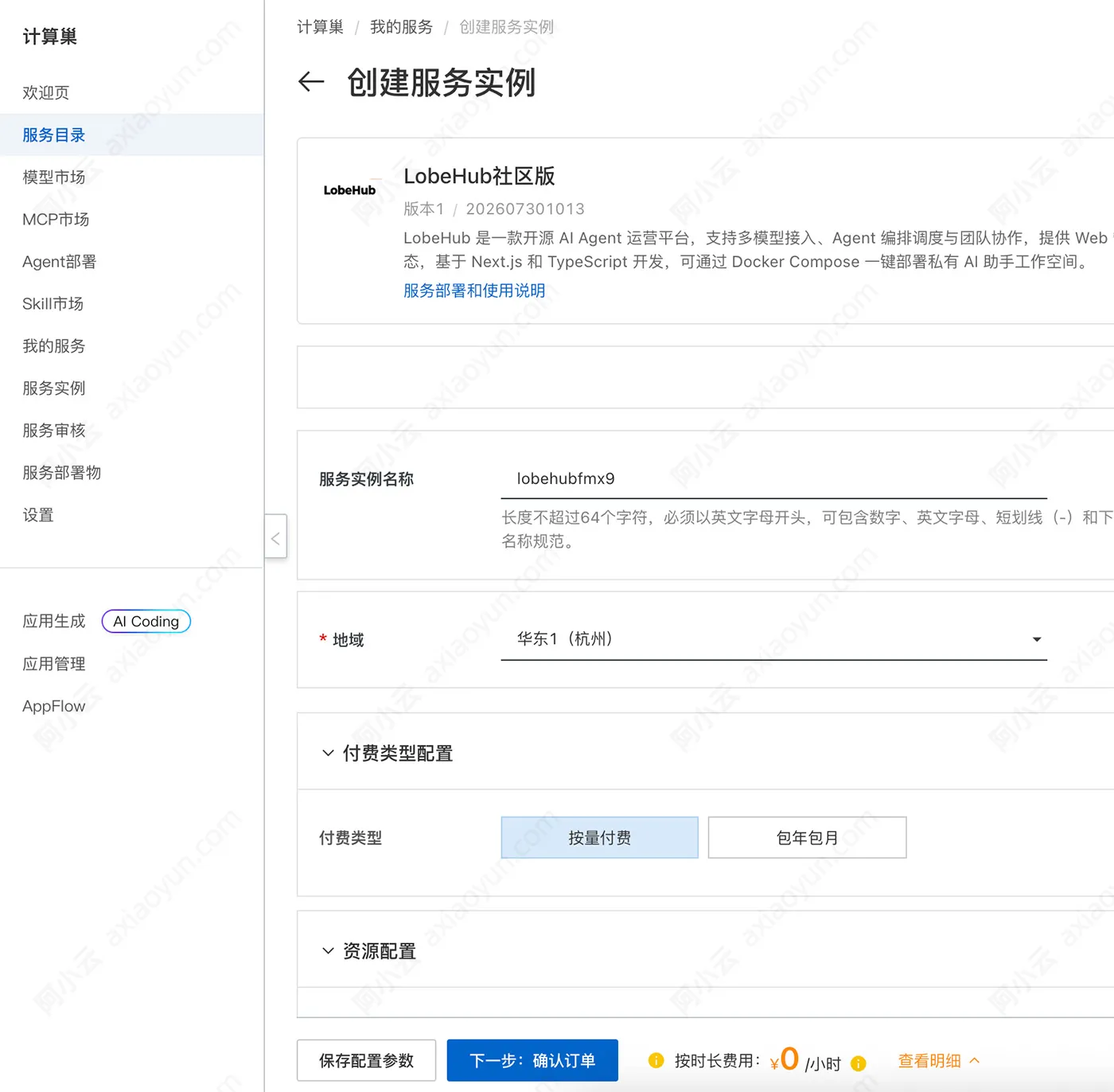Click version text 202607301013
The image size is (1114, 1092).
point(525,209)
